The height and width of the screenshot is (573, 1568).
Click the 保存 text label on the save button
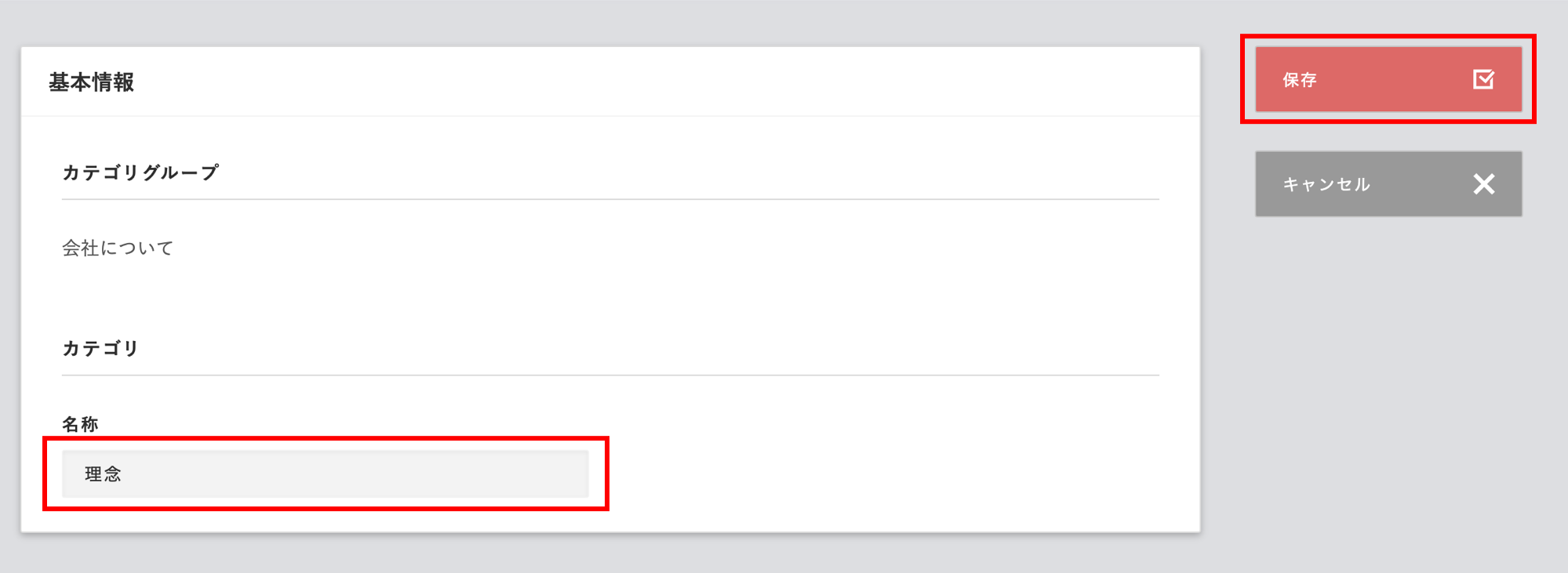(1300, 80)
